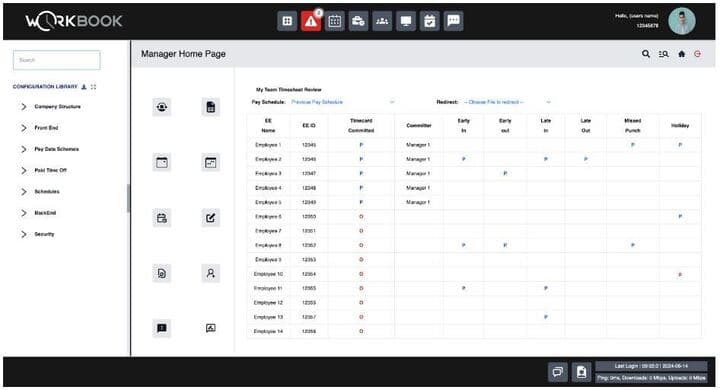Open the contact document icon in footer

point(581,372)
